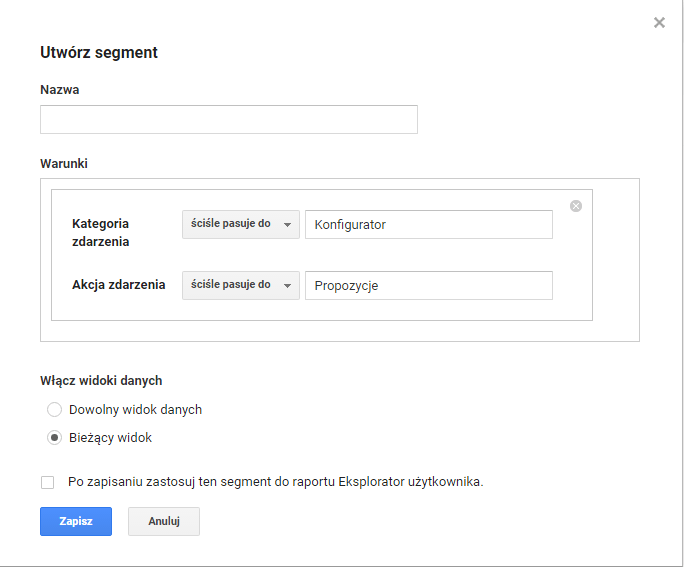Screen dimensions: 684x567
Task: Click the Bieżący widok label text
Action: click(x=110, y=438)
